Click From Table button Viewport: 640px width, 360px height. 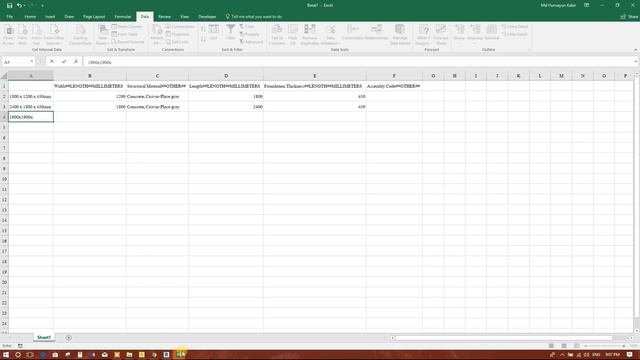pos(125,34)
